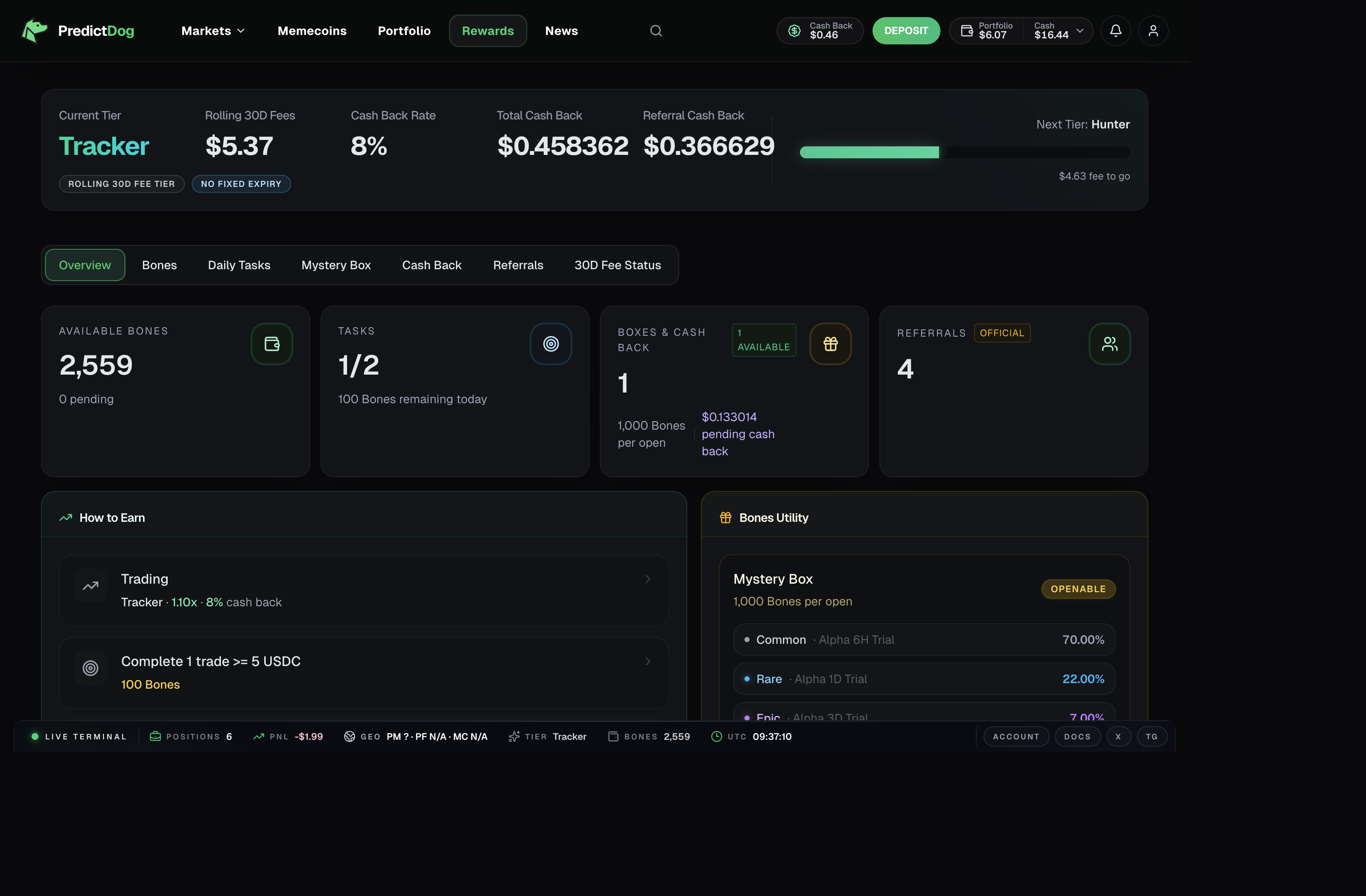This screenshot has width=1366, height=896.
Task: Click the Tier sparkle icon in status bar
Action: pos(514,736)
